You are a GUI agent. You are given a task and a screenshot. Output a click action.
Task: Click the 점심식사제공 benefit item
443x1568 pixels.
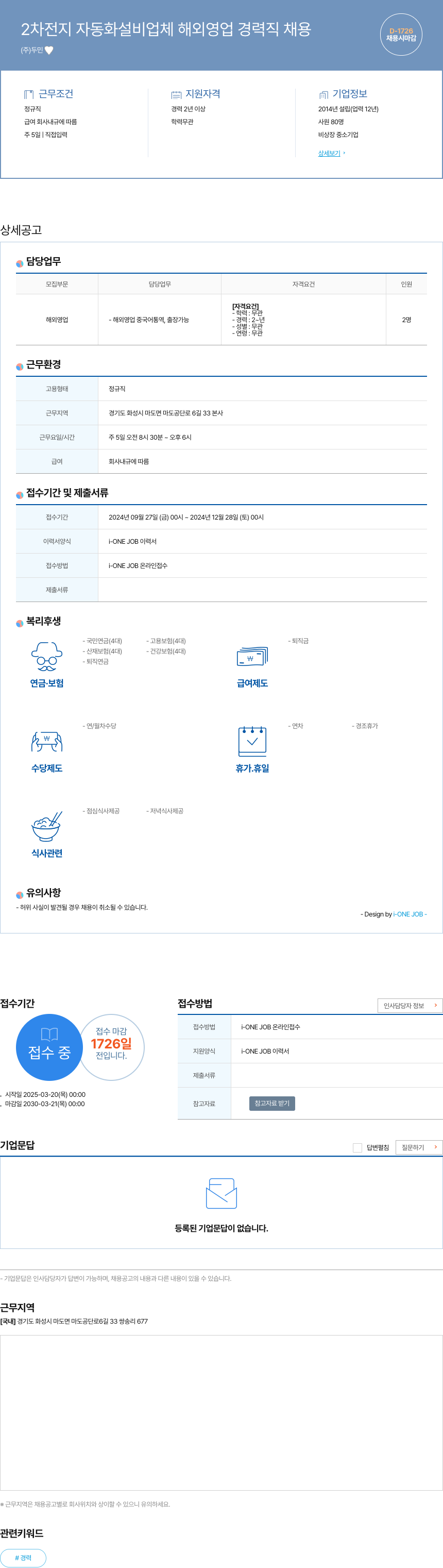pyautogui.click(x=101, y=811)
